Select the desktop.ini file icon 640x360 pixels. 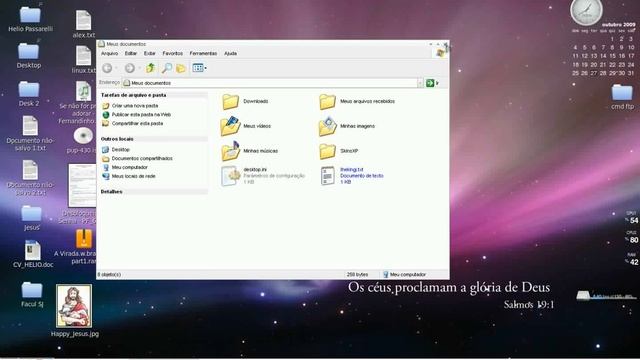click(231, 176)
